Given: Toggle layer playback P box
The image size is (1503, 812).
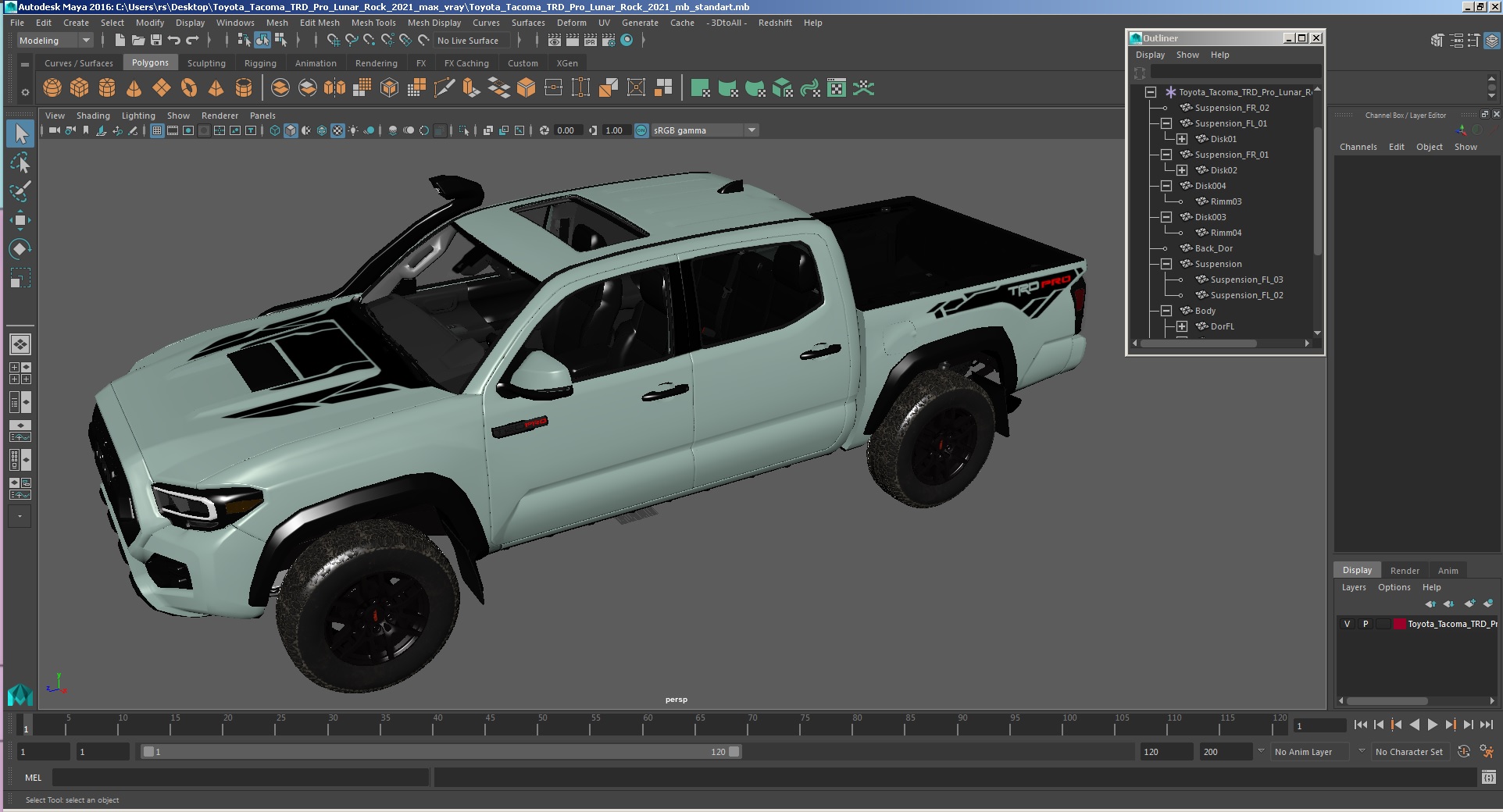Looking at the screenshot, I should click(1366, 624).
